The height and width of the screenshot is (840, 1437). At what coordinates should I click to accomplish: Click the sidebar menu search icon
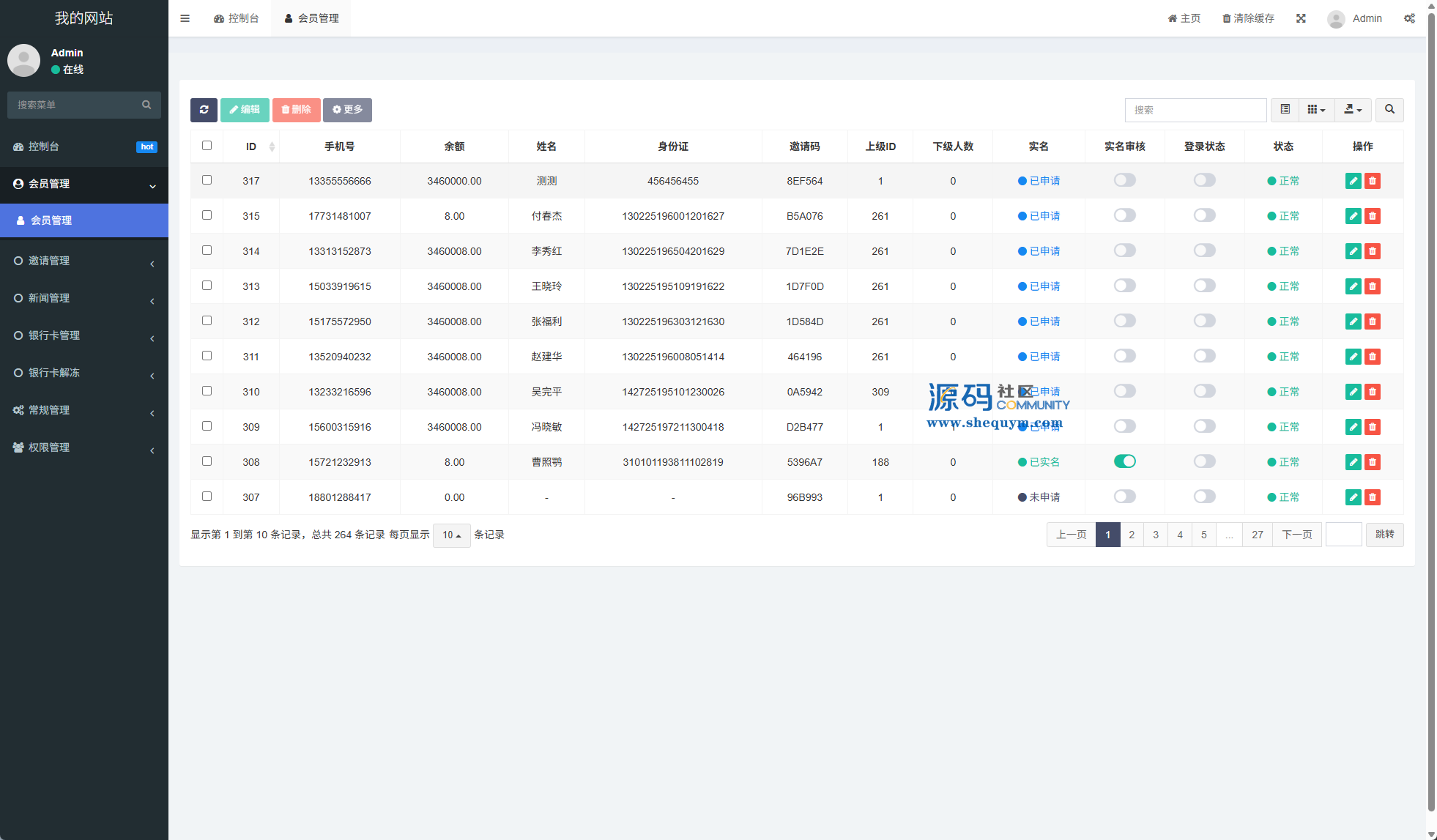pyautogui.click(x=146, y=105)
